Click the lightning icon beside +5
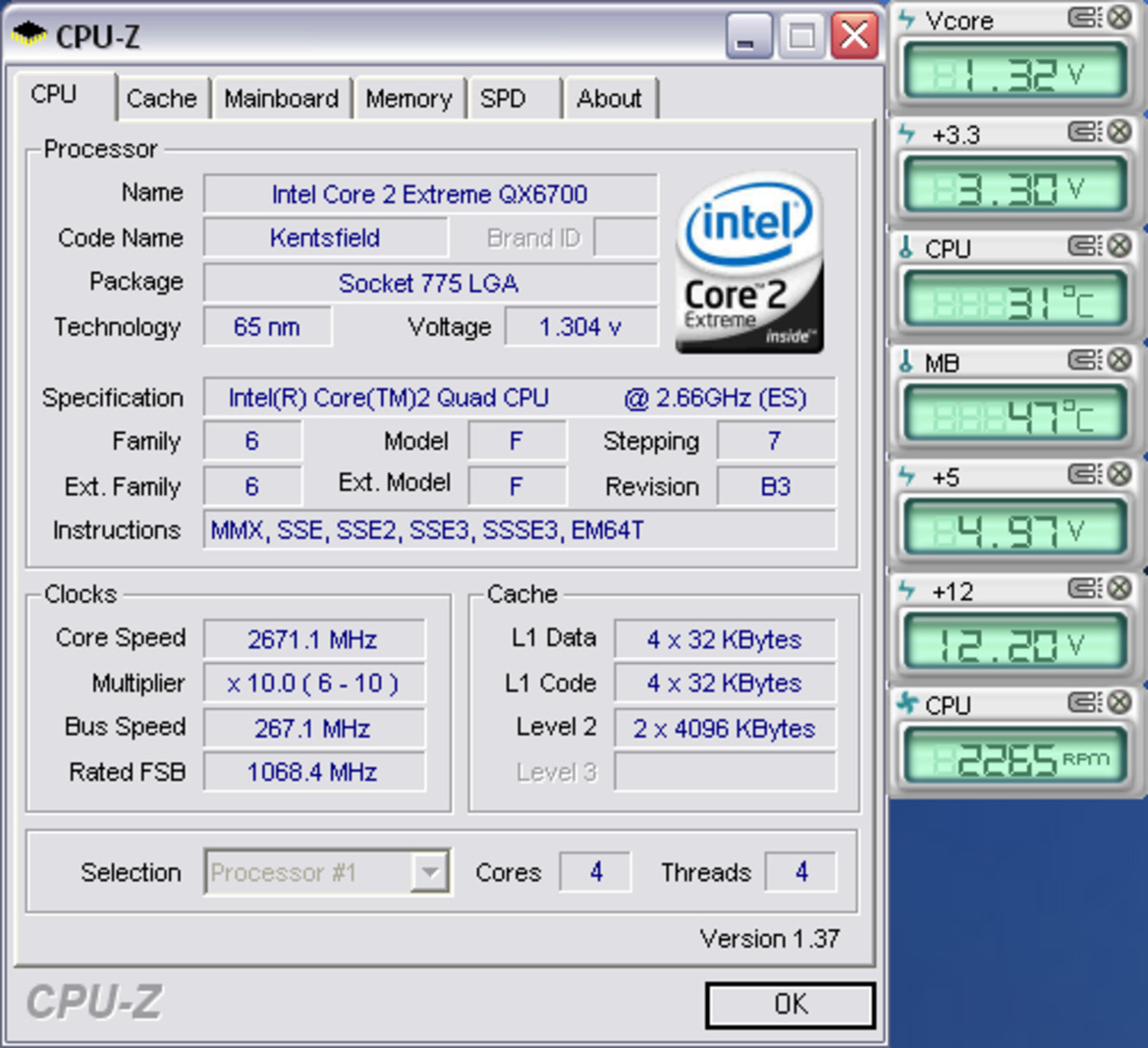The height and width of the screenshot is (1048, 1148). coord(906,476)
